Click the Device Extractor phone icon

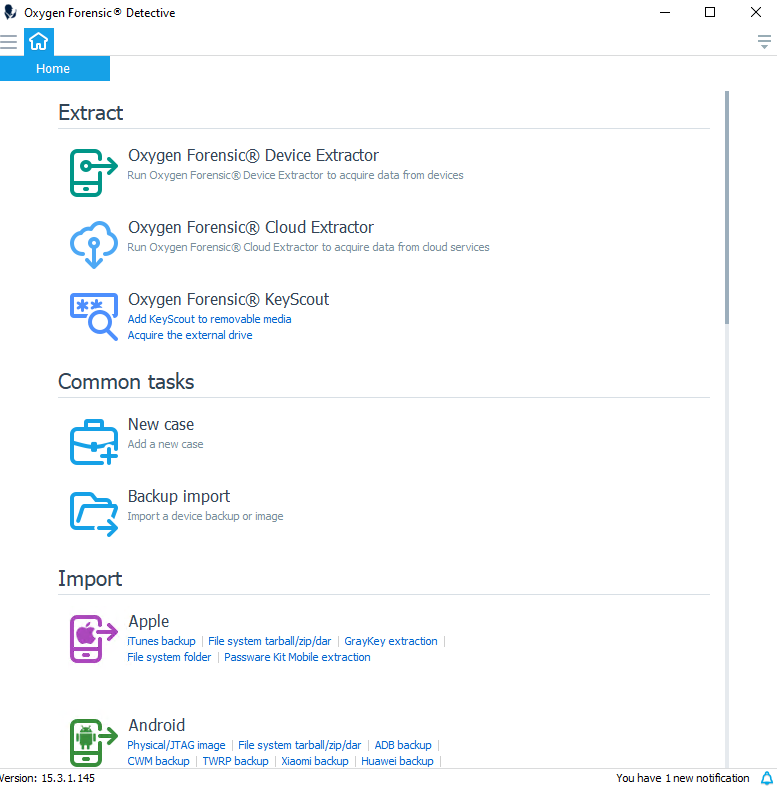coord(93,172)
